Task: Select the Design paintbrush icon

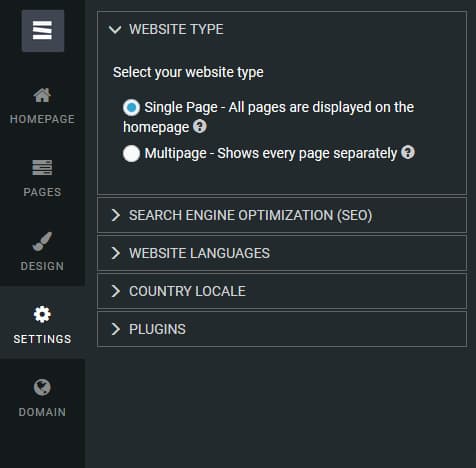Action: [42, 241]
